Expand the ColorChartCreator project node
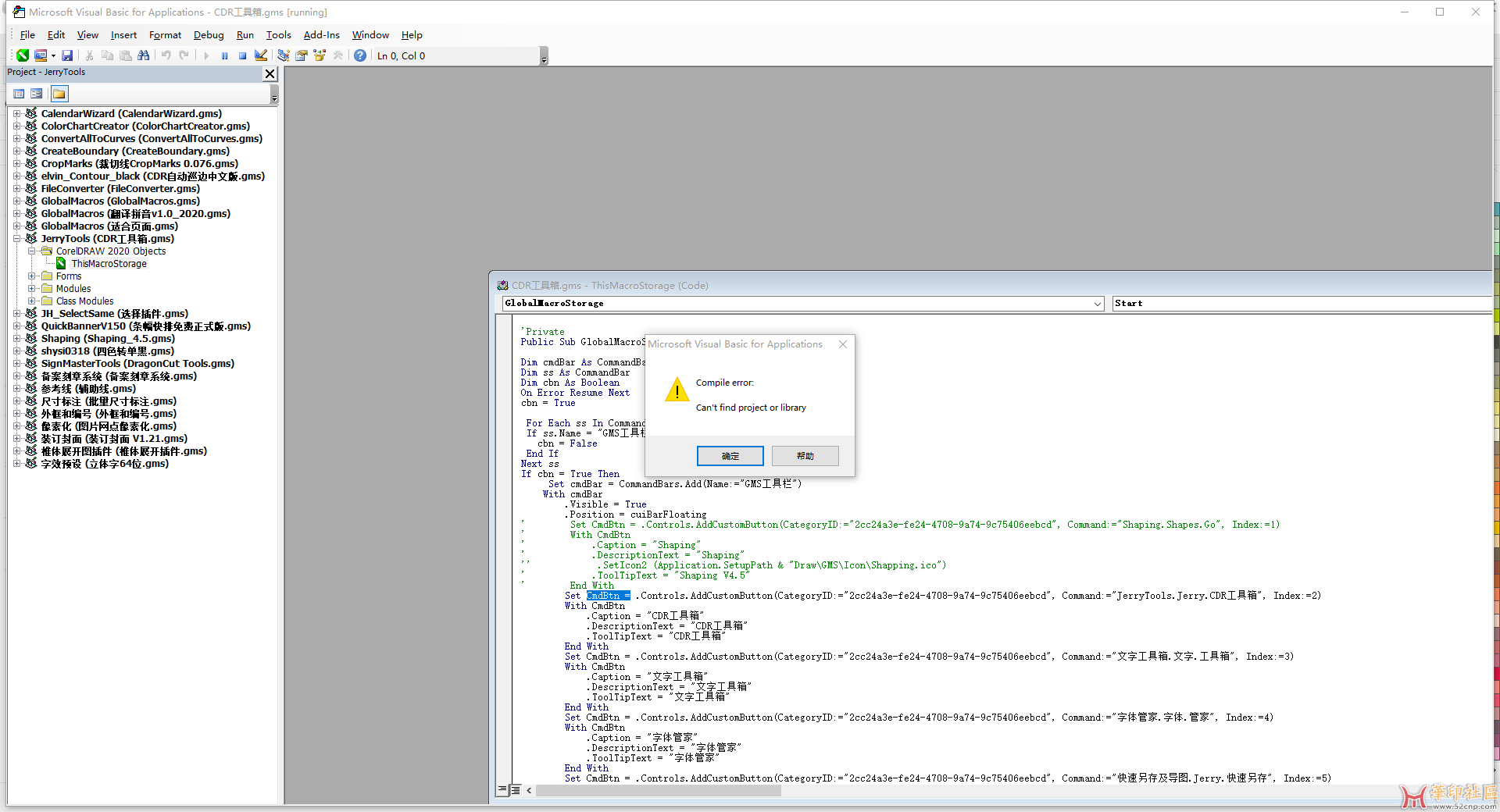 (x=16, y=126)
